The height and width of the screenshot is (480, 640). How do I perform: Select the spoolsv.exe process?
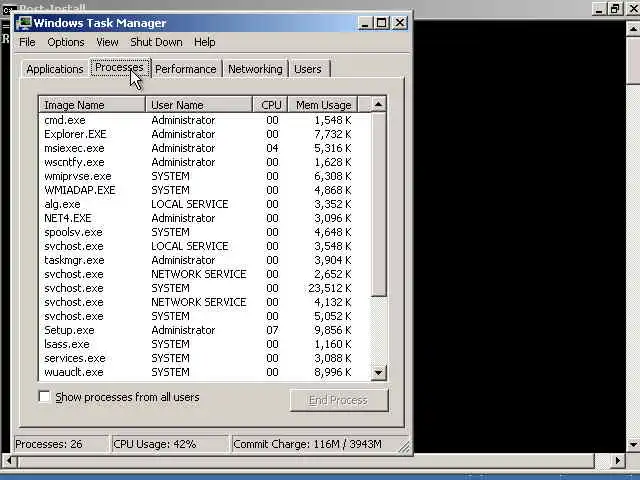click(x=204, y=232)
